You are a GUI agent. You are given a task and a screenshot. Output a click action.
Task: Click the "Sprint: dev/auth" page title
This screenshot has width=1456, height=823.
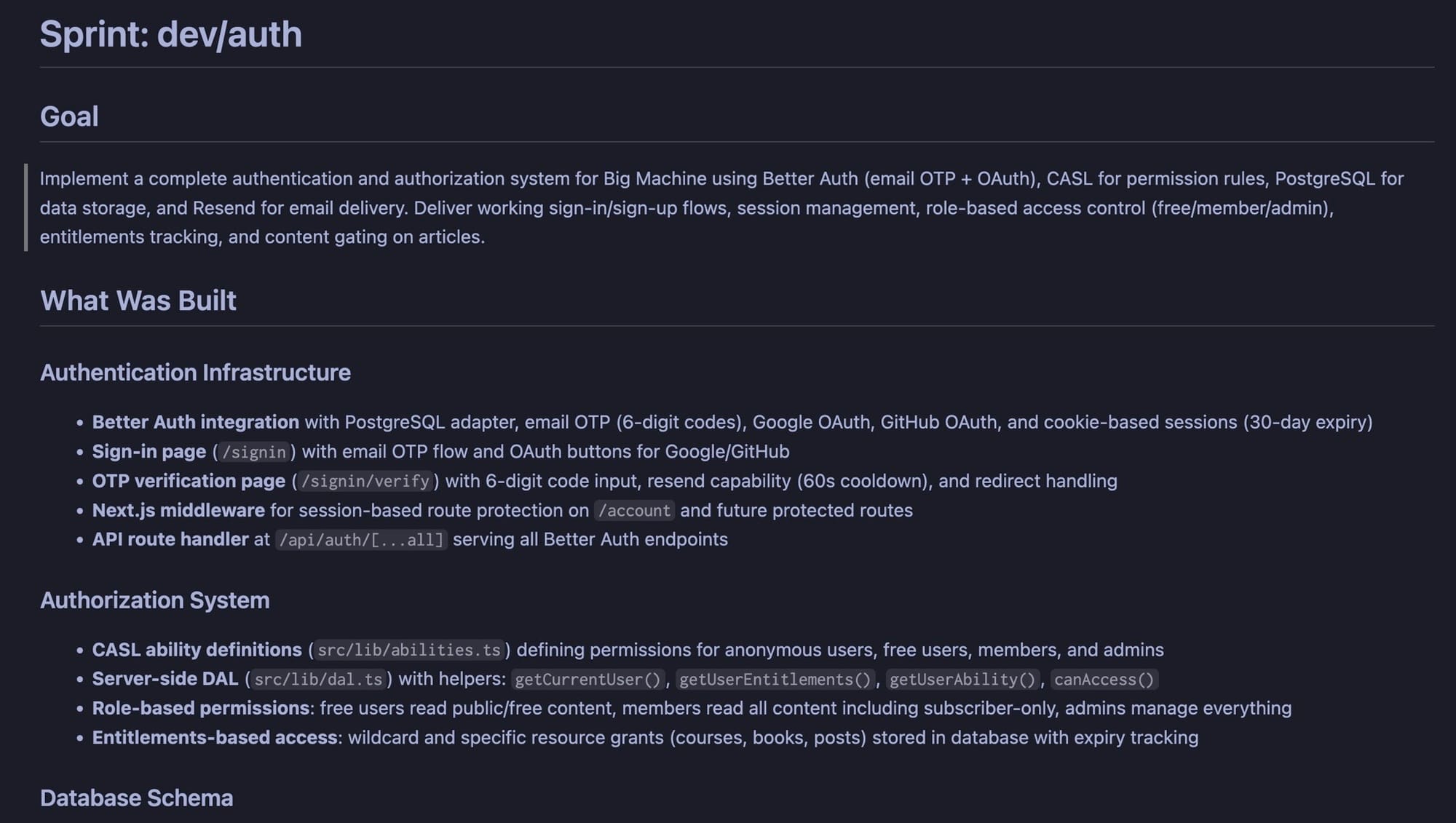pyautogui.click(x=170, y=34)
